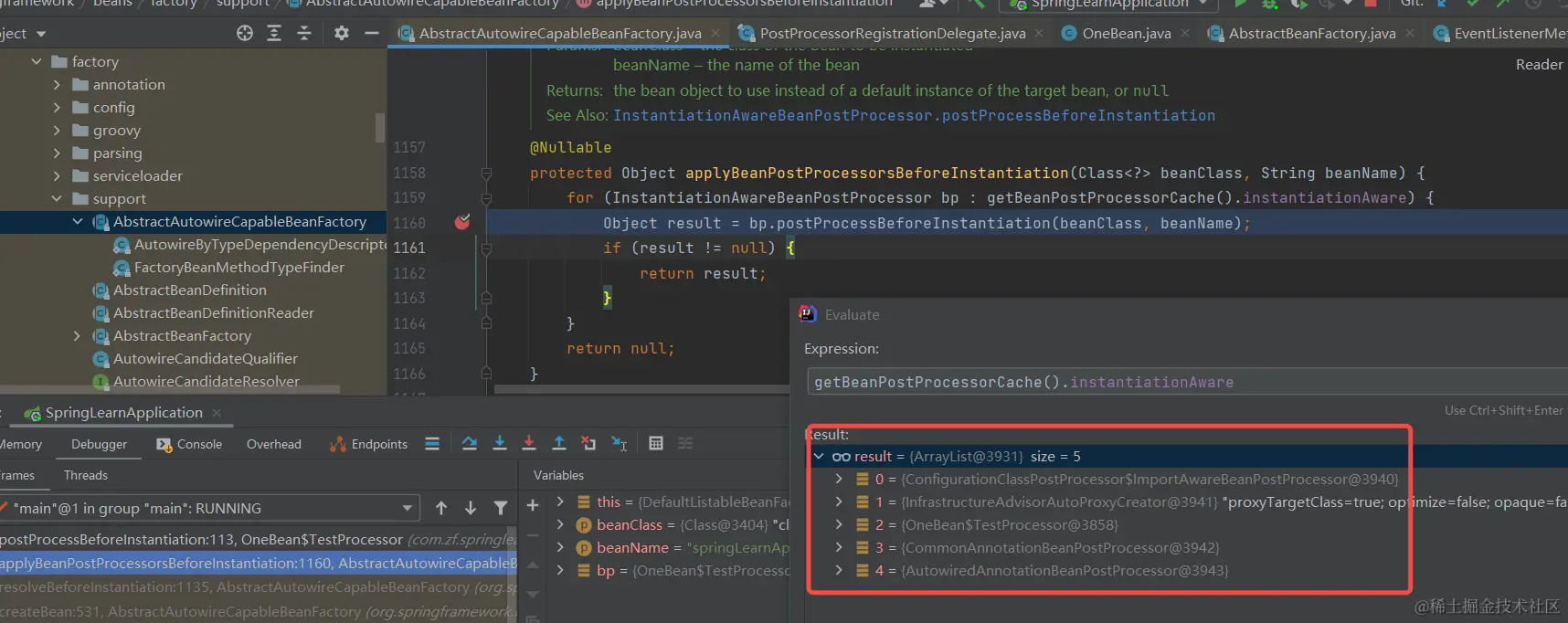The width and height of the screenshot is (1568, 623).
Task: Click the Trace Current Stream Chain icon
Action: pos(685,444)
